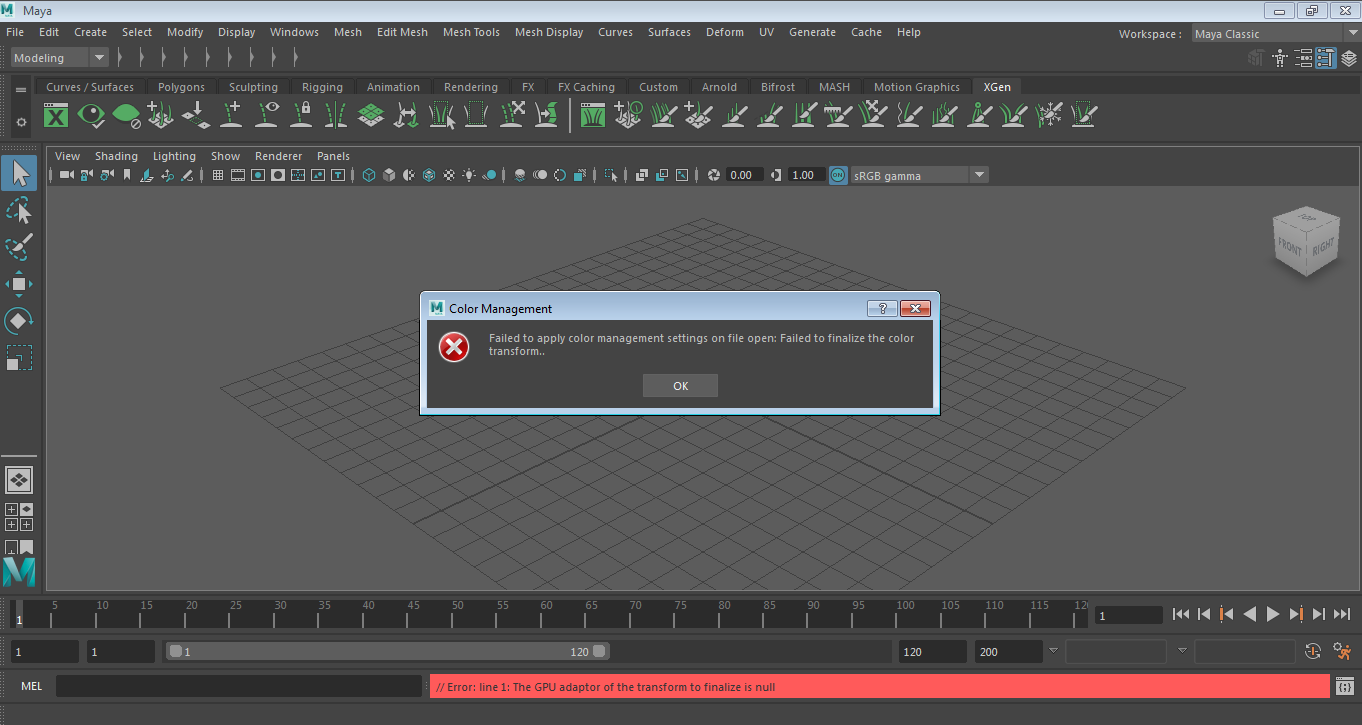This screenshot has width=1362, height=725.
Task: Open the Mesh Tools menu
Action: 471,32
